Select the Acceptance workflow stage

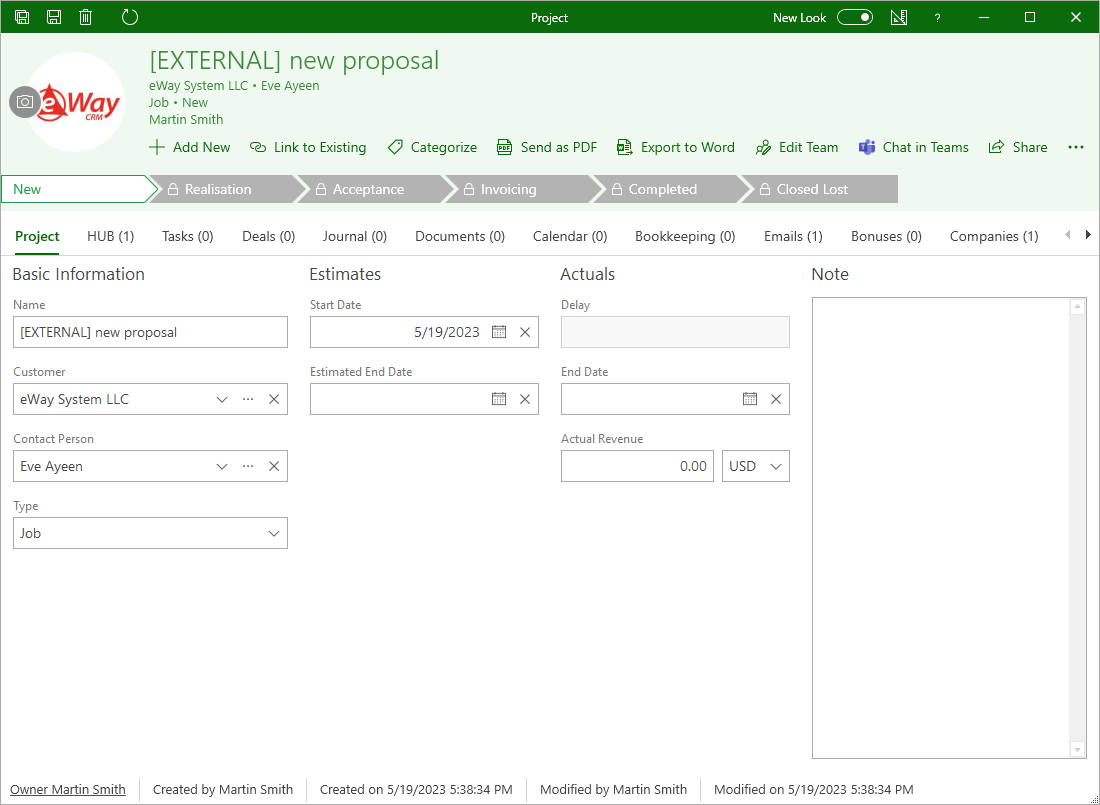click(374, 189)
